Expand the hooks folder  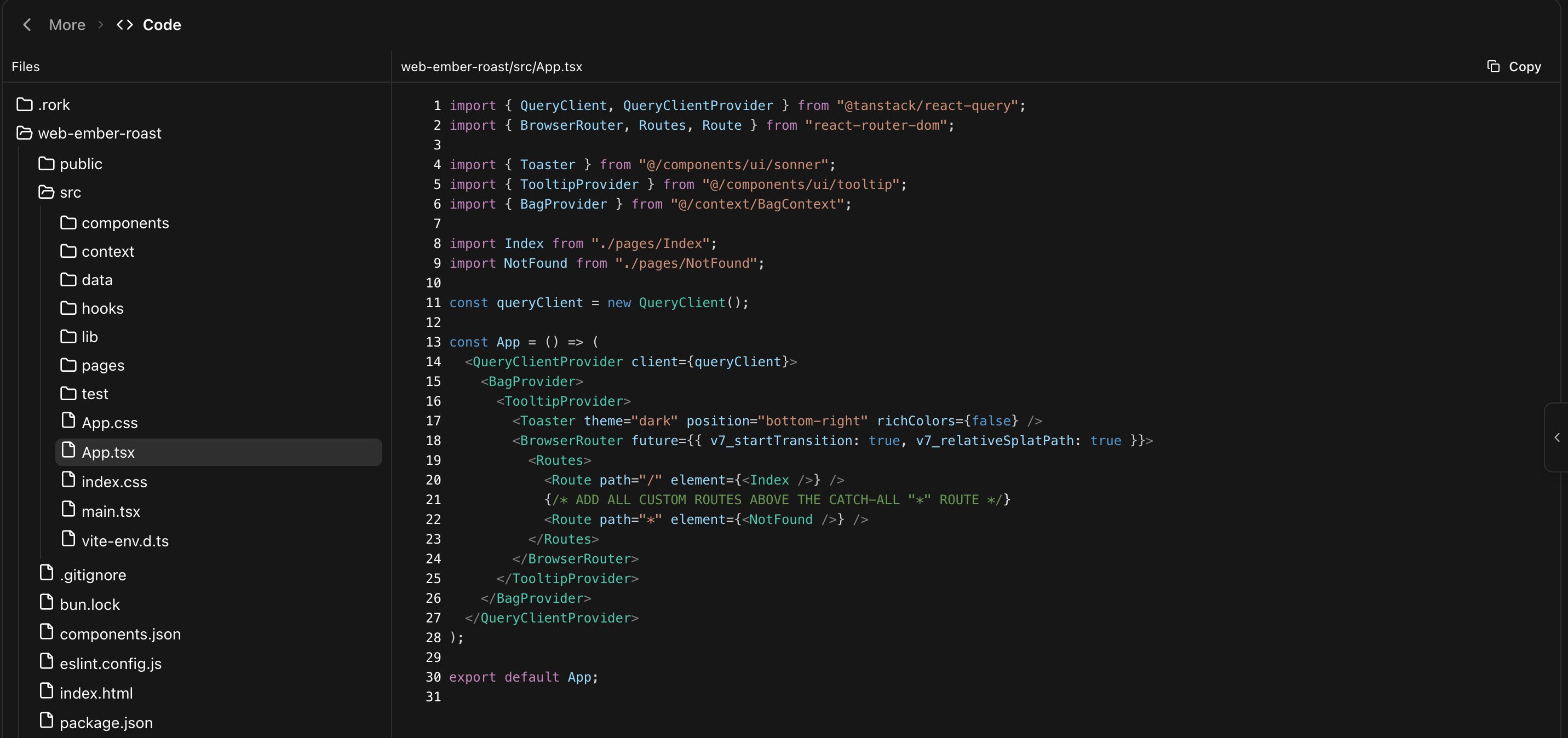pyautogui.click(x=91, y=308)
